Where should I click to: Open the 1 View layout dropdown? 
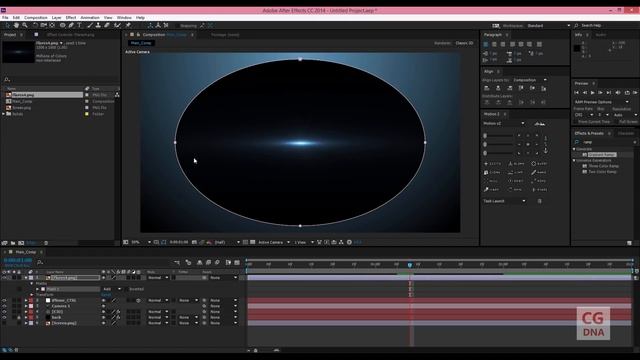304,242
